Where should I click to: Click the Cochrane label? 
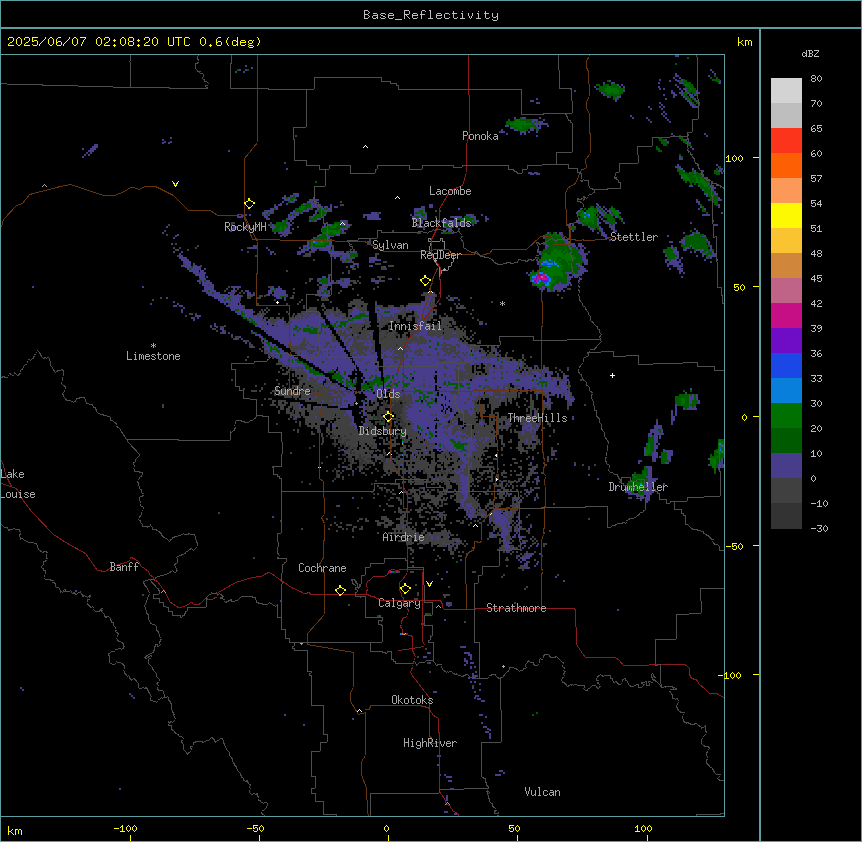(322, 568)
